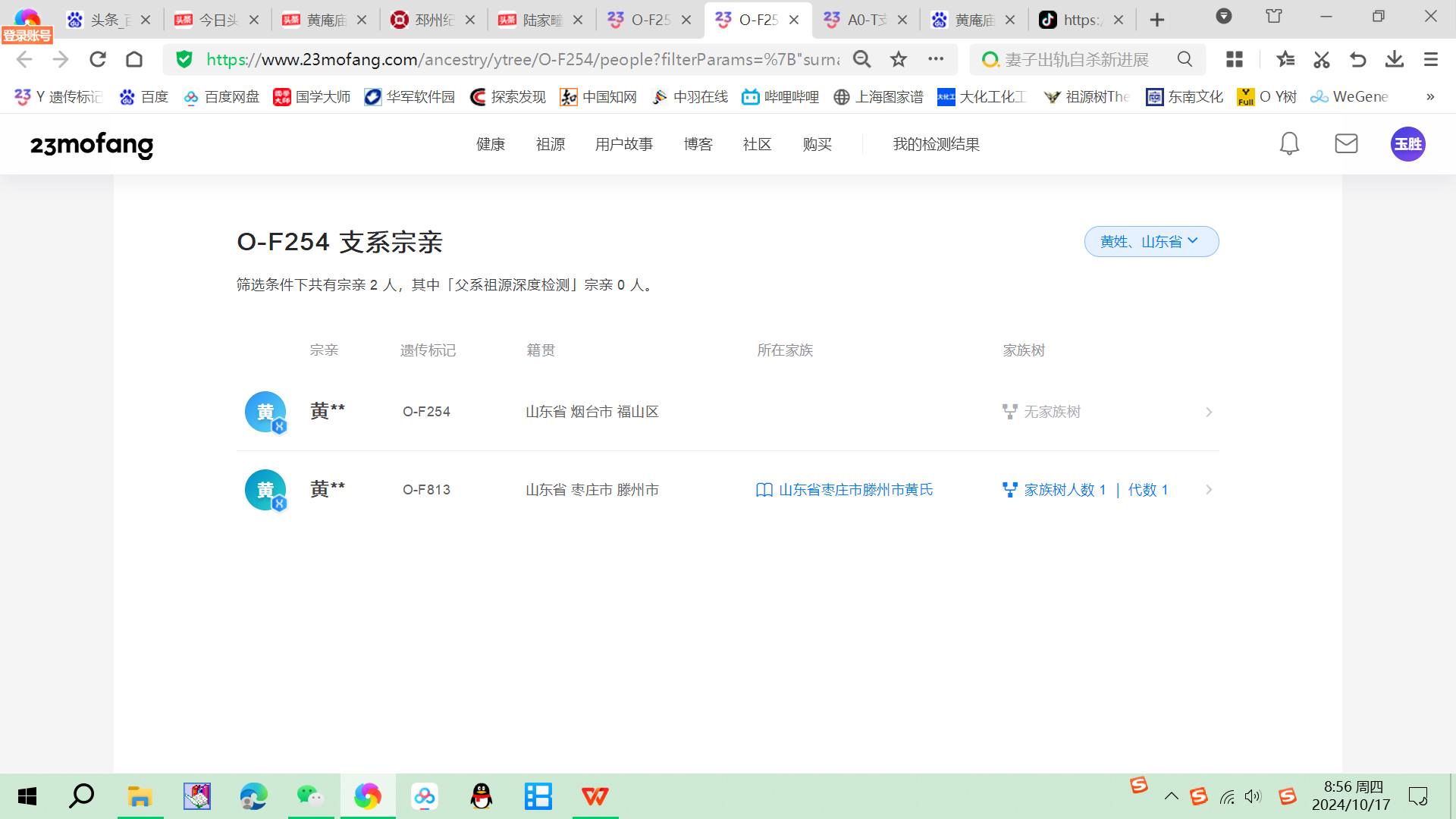Open the 祖源 menu

[x=551, y=144]
